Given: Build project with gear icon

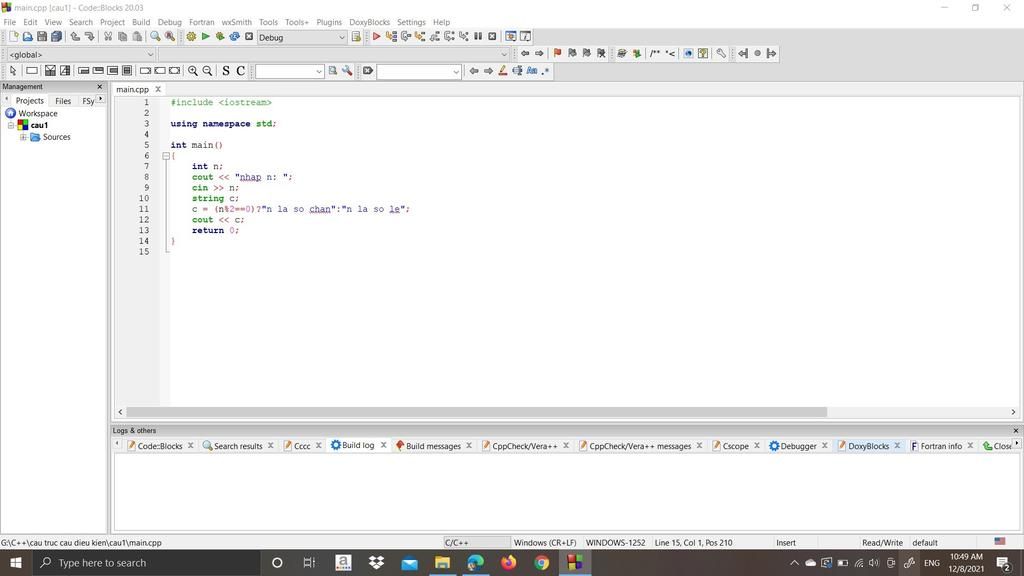Looking at the screenshot, I should click(191, 37).
